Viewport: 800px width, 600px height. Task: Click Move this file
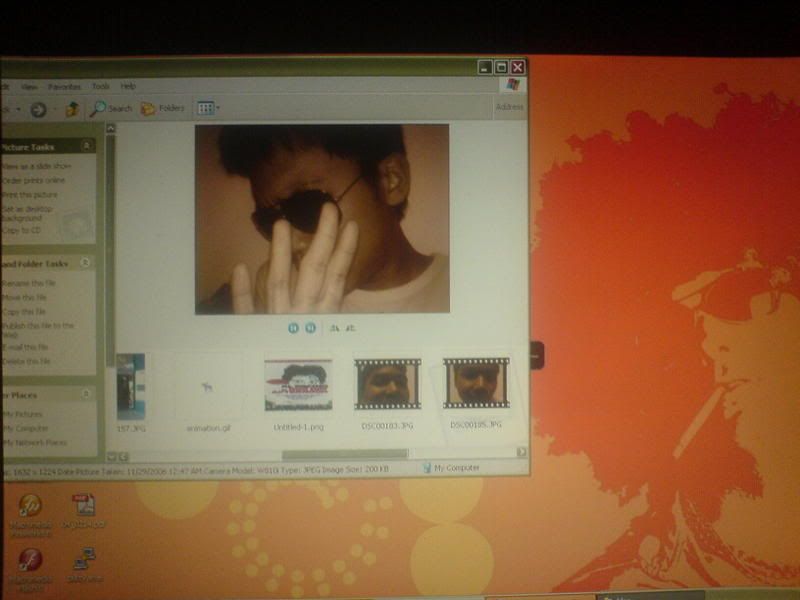point(24,297)
